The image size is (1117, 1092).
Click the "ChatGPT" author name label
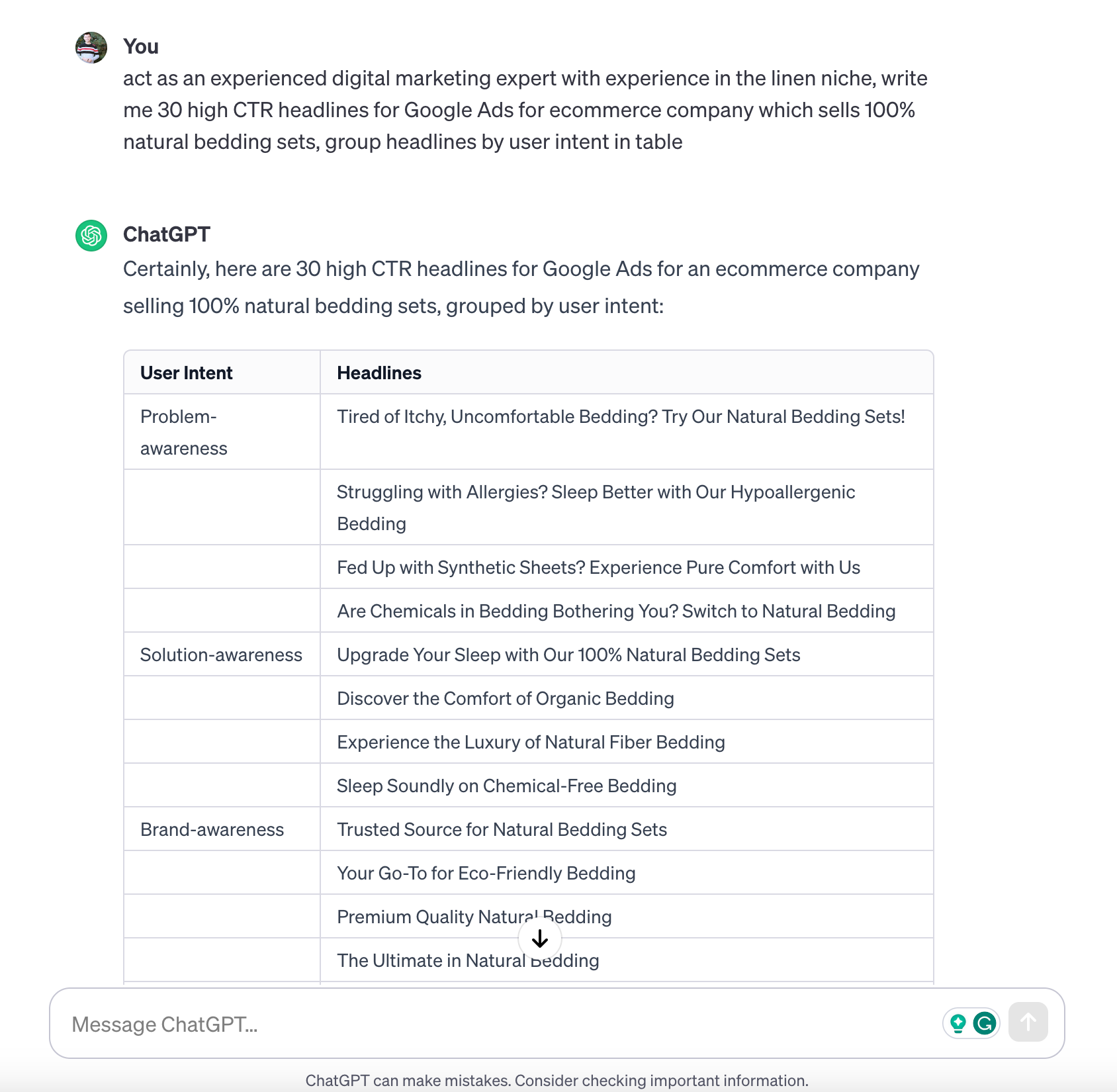click(x=167, y=235)
